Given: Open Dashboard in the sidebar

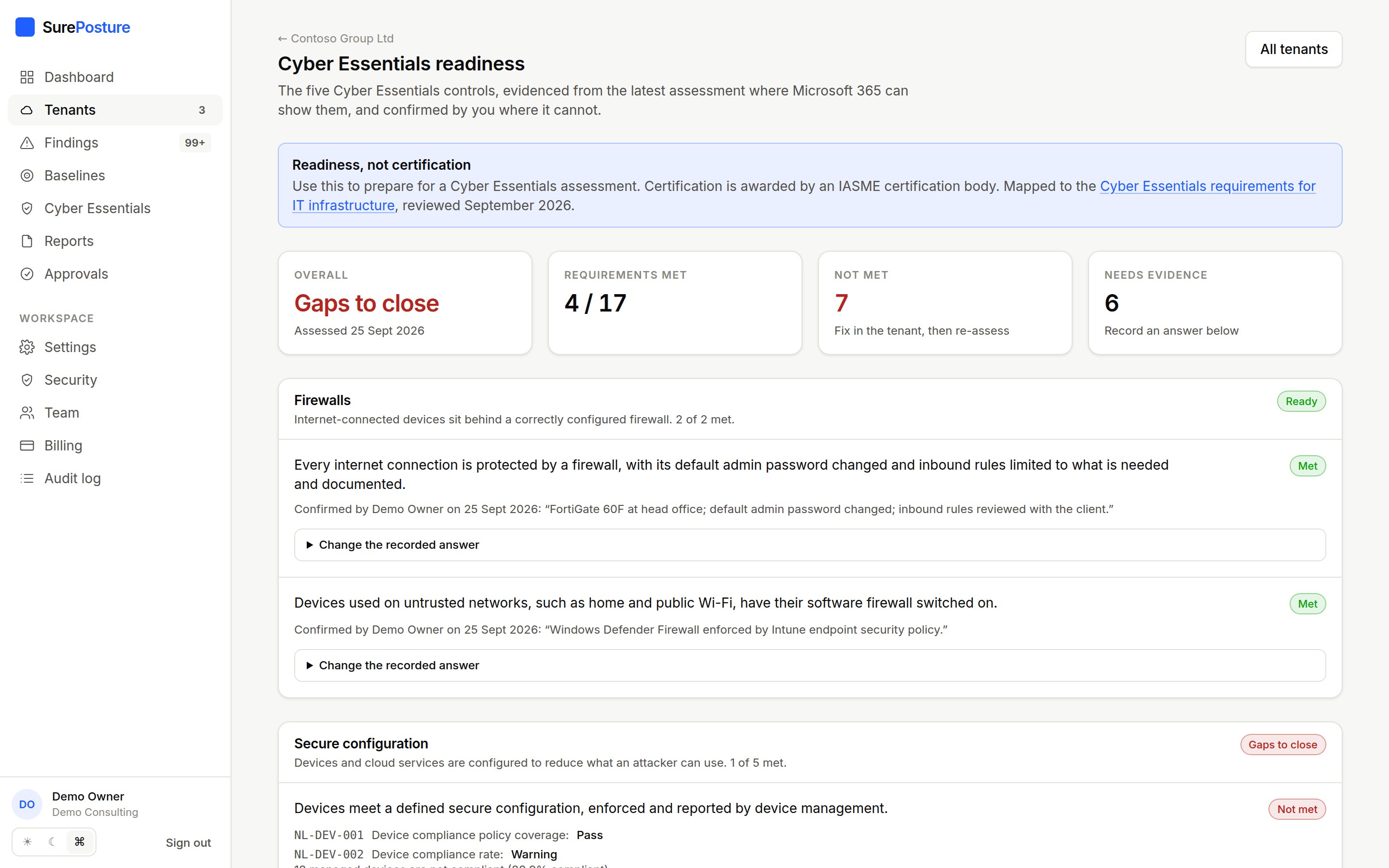Looking at the screenshot, I should tap(115, 77).
